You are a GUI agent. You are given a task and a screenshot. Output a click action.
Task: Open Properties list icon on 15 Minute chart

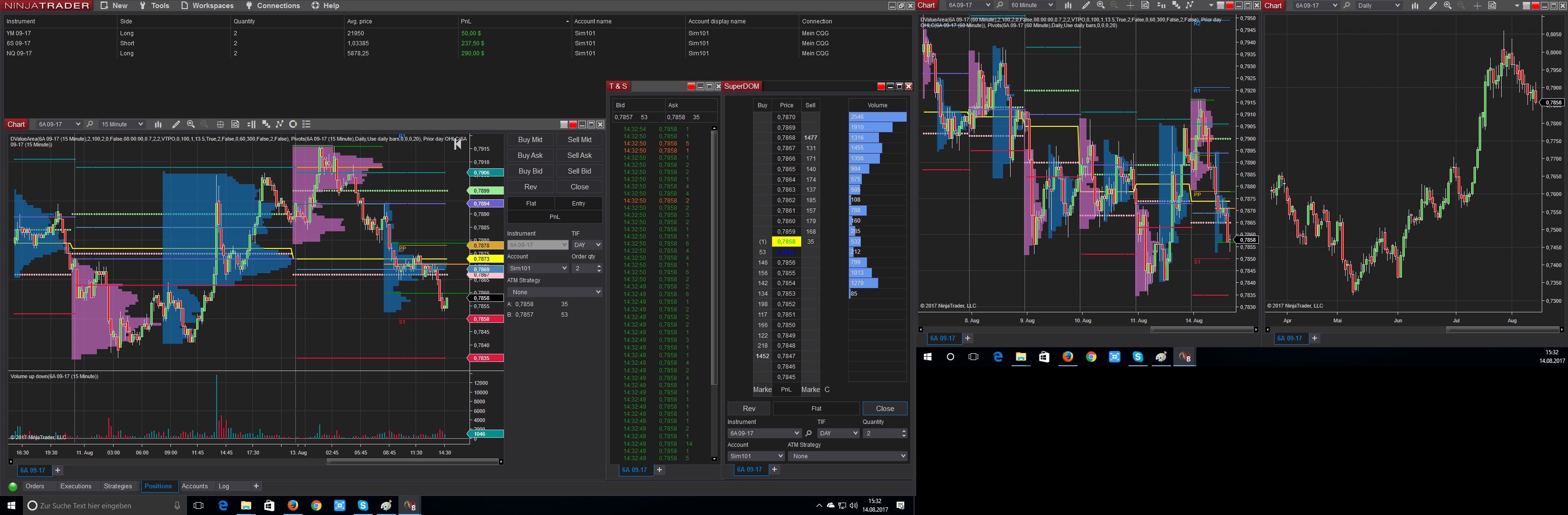[307, 124]
